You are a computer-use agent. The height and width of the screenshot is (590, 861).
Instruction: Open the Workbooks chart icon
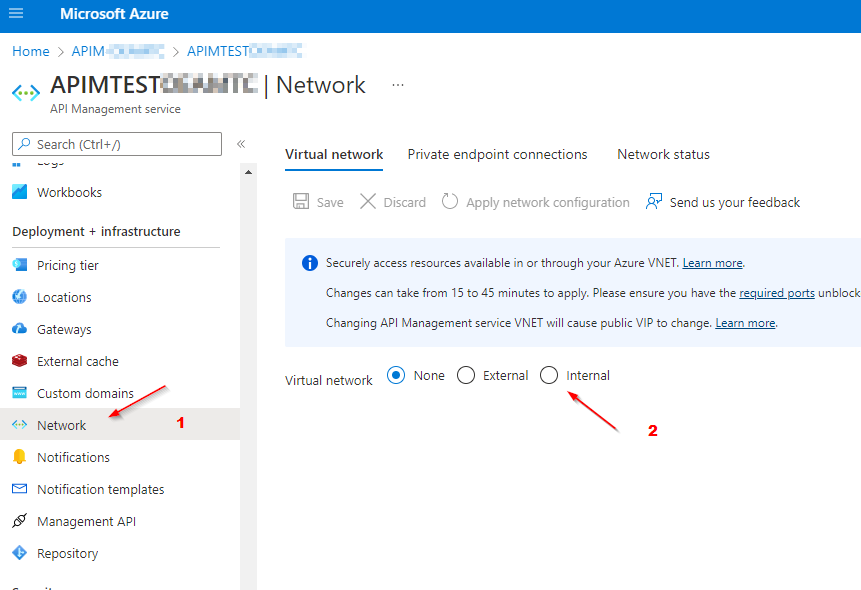19,192
